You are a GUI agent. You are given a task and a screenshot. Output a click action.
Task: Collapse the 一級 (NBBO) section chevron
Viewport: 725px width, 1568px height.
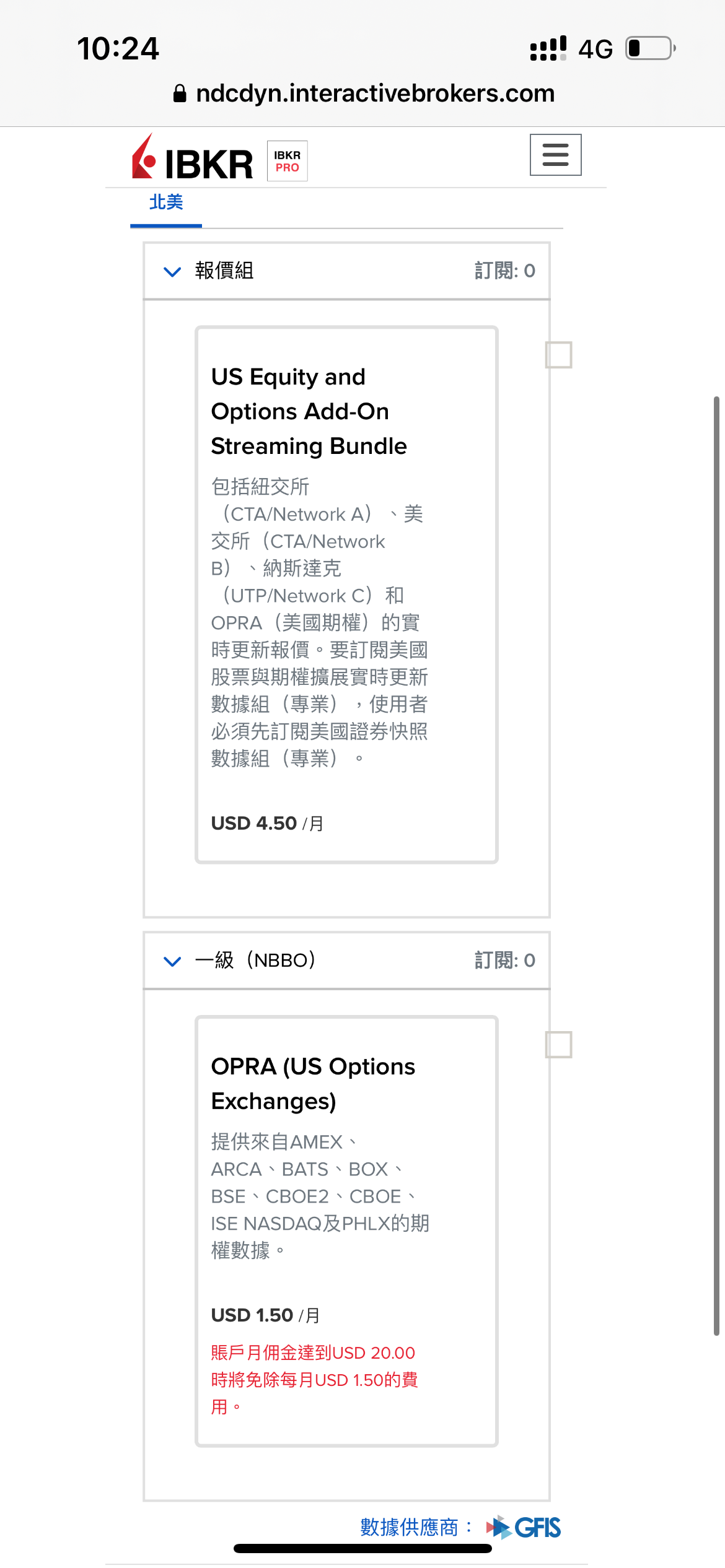tap(172, 961)
